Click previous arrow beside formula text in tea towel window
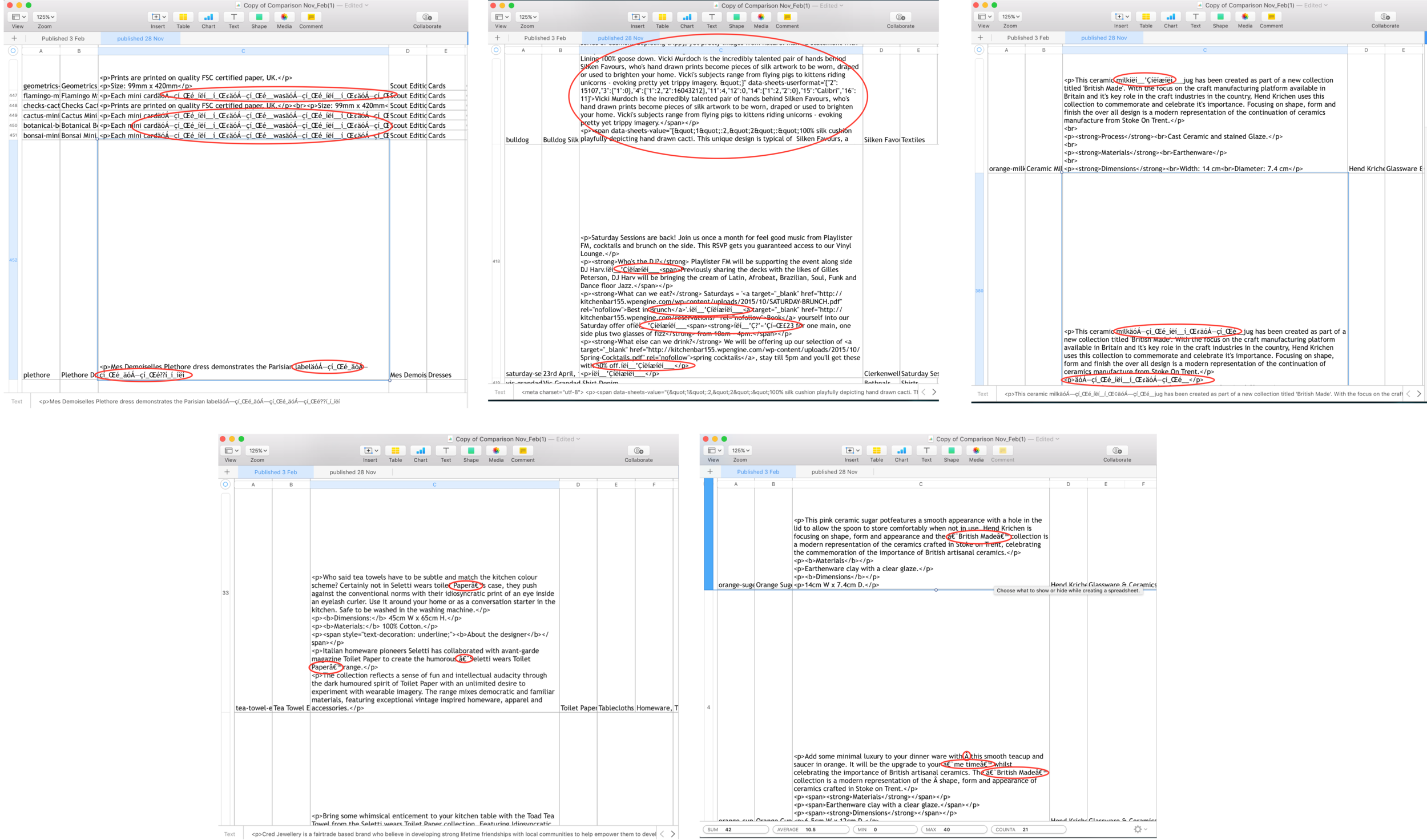Viewport: 1427px width, 840px height. [x=662, y=834]
